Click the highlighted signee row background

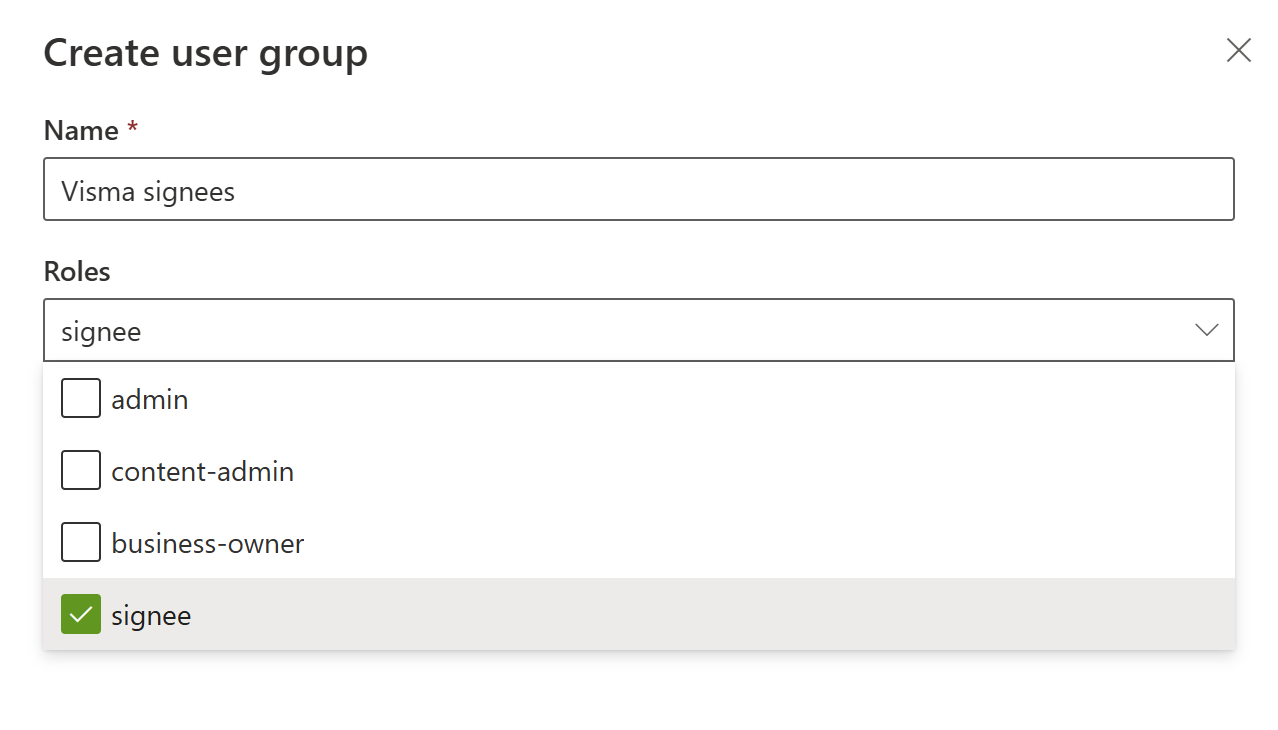pos(700,615)
